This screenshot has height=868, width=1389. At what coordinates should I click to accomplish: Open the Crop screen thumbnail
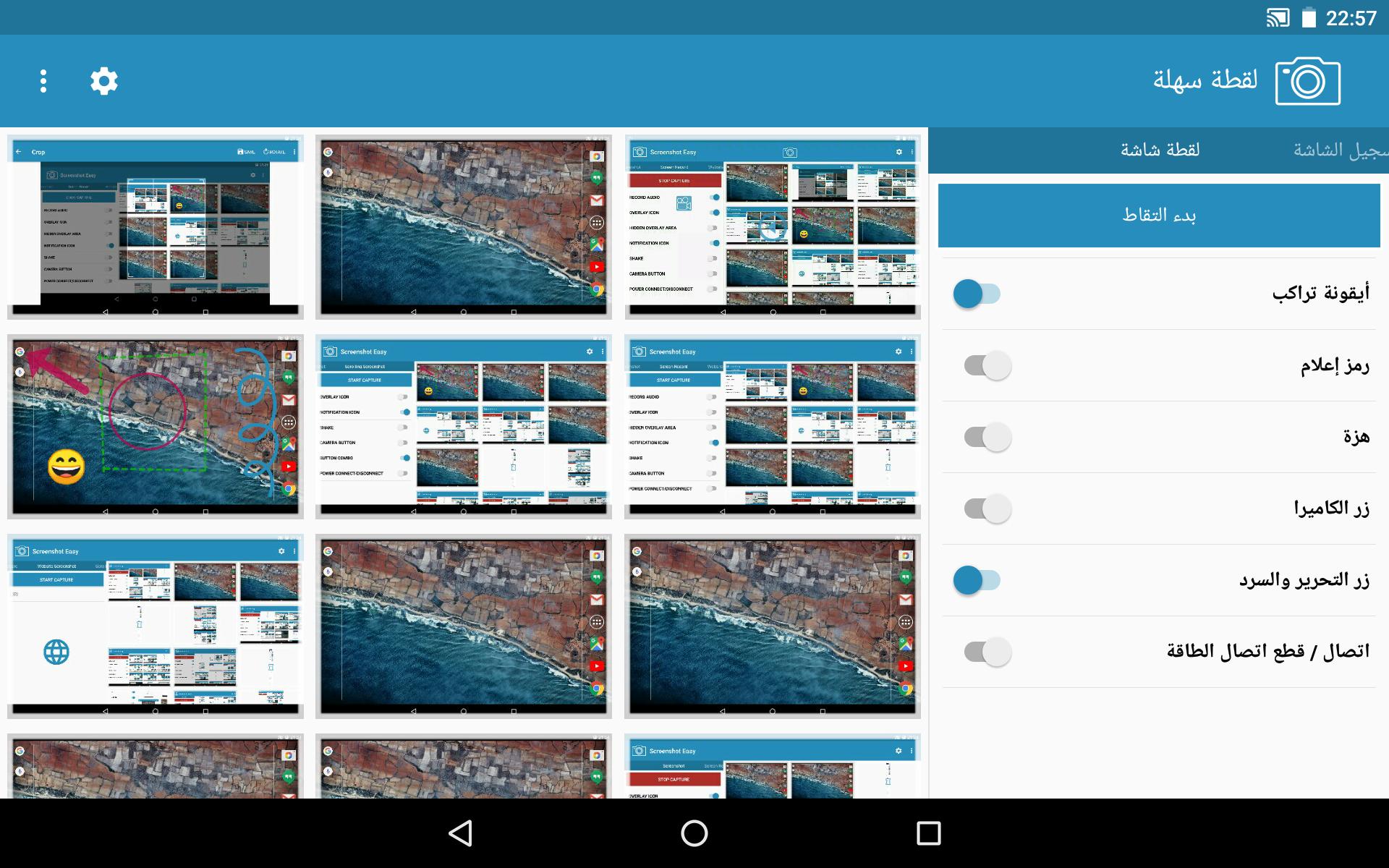156,227
